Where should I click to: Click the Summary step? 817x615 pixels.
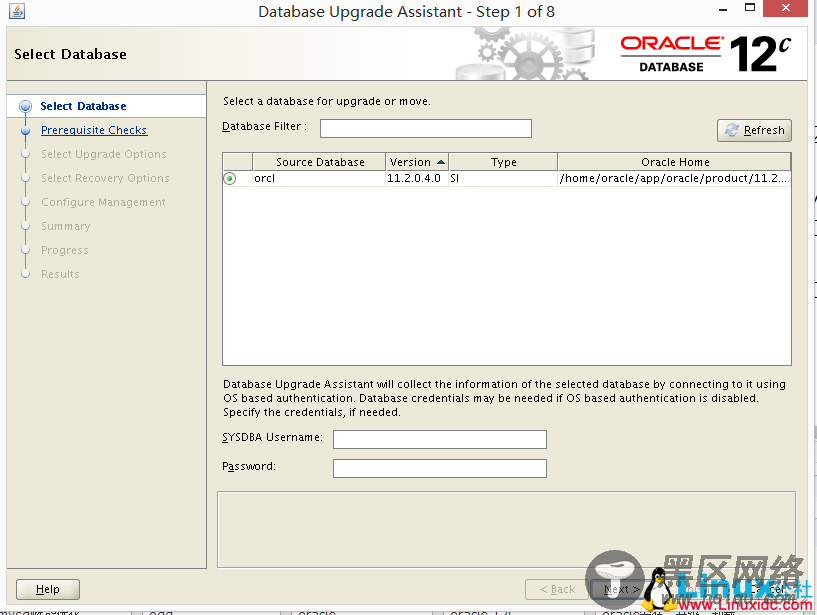point(66,226)
